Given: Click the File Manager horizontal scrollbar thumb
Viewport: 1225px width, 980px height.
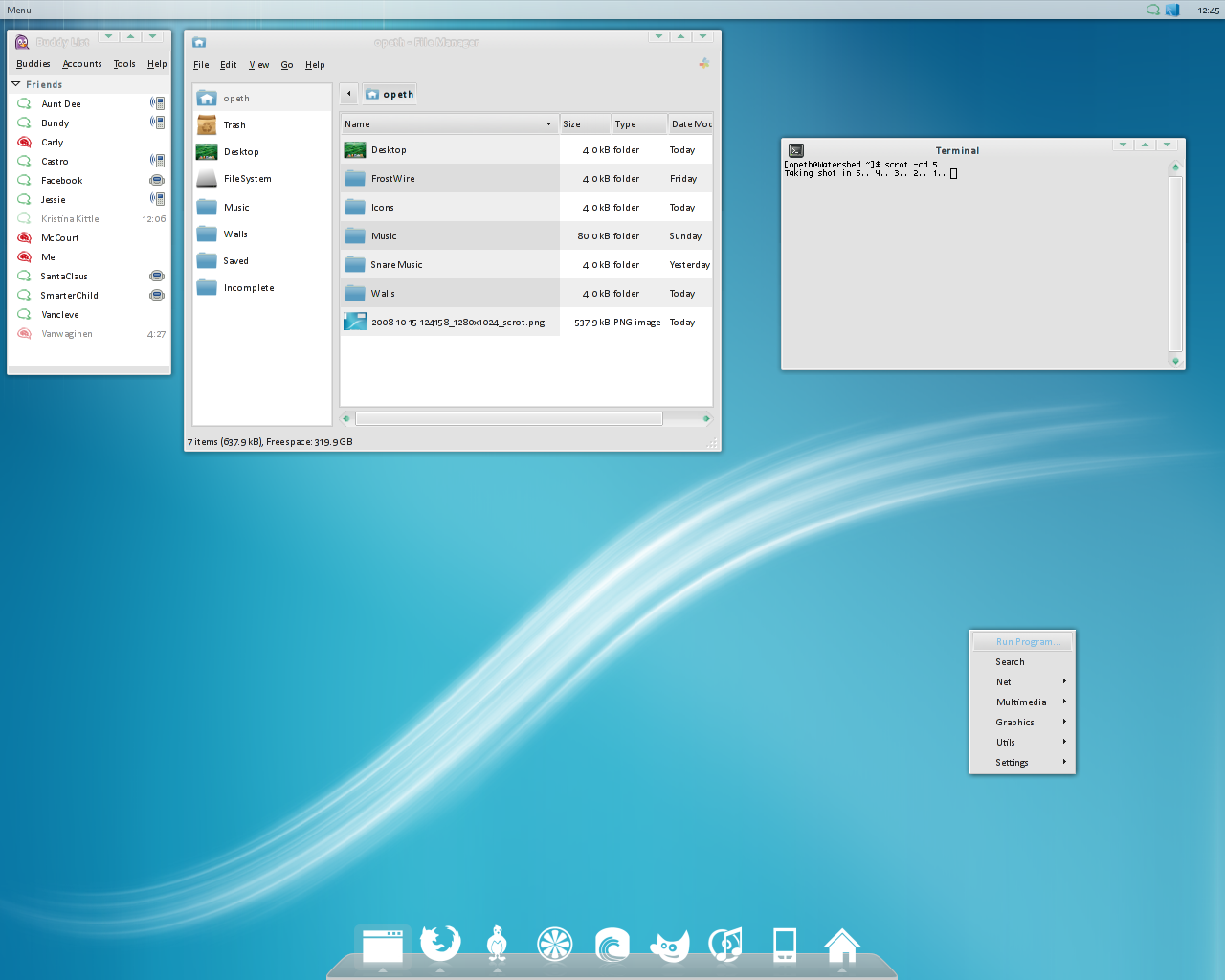Looking at the screenshot, I should (508, 418).
